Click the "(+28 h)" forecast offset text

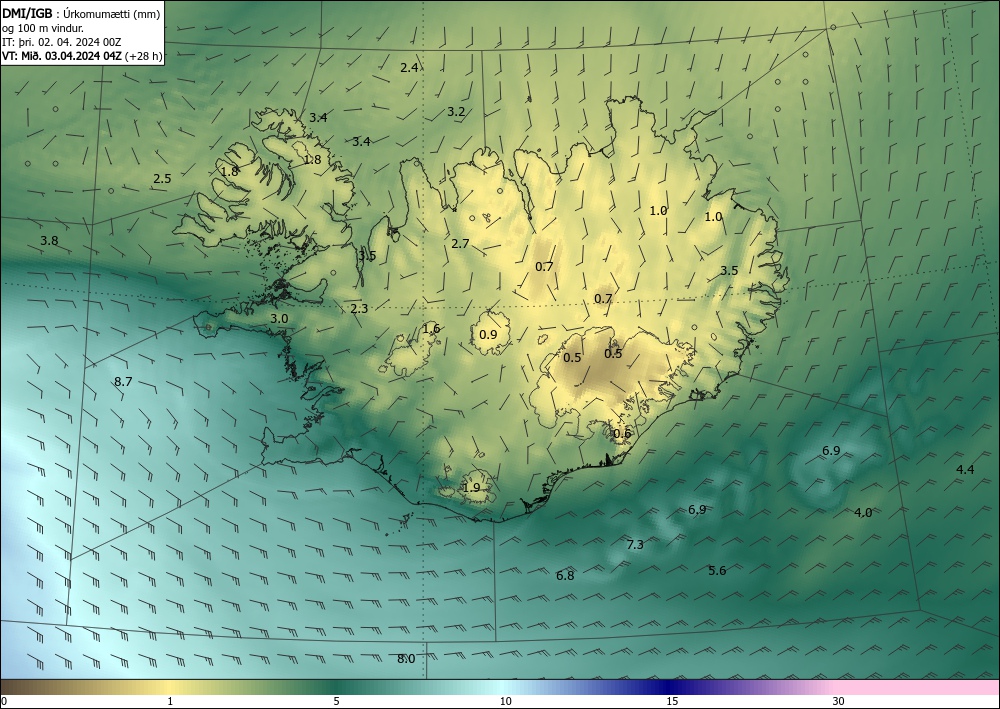tap(143, 56)
